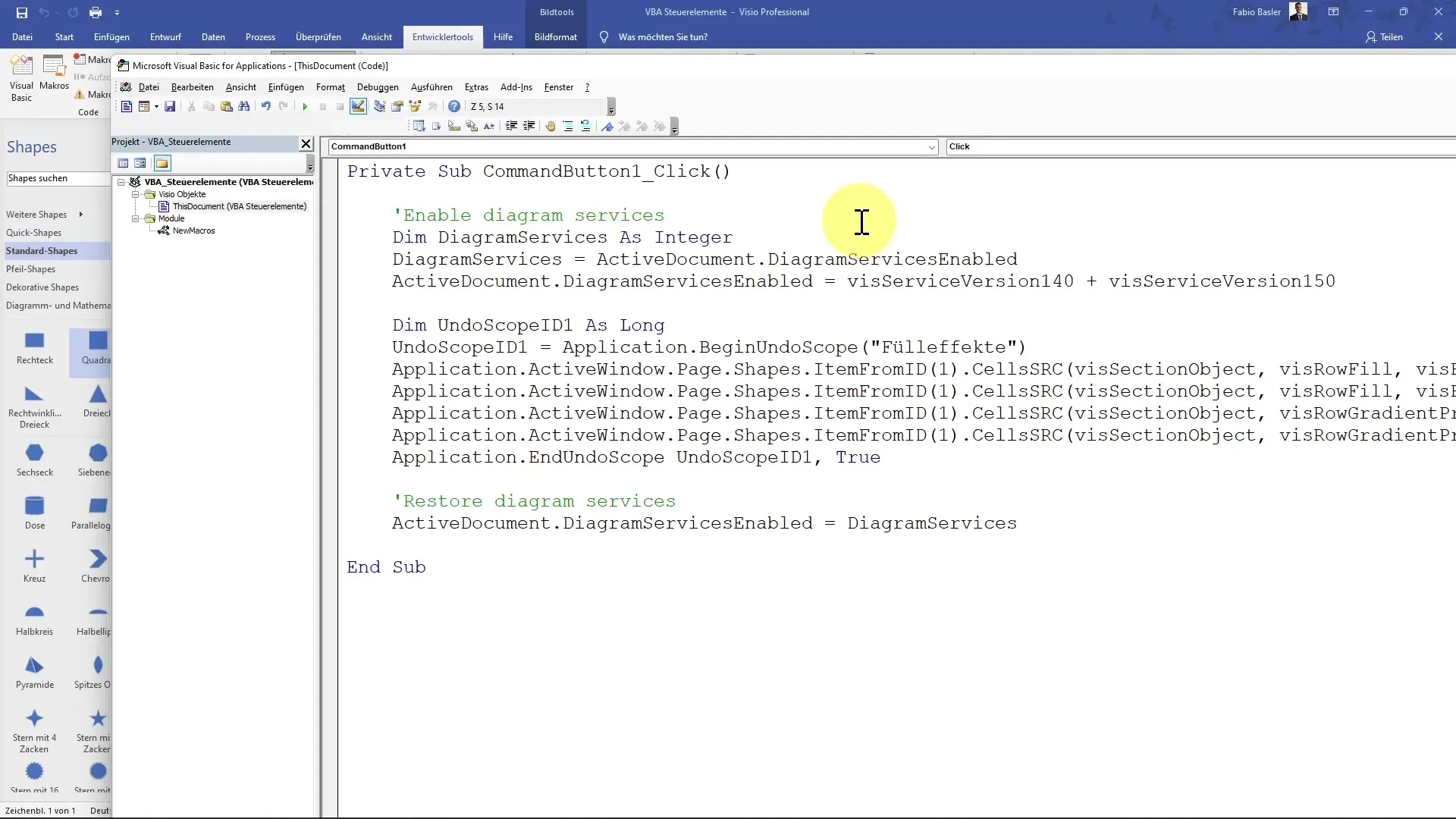Click View Code icon in Project pane
The image size is (1456, 819).
click(123, 163)
